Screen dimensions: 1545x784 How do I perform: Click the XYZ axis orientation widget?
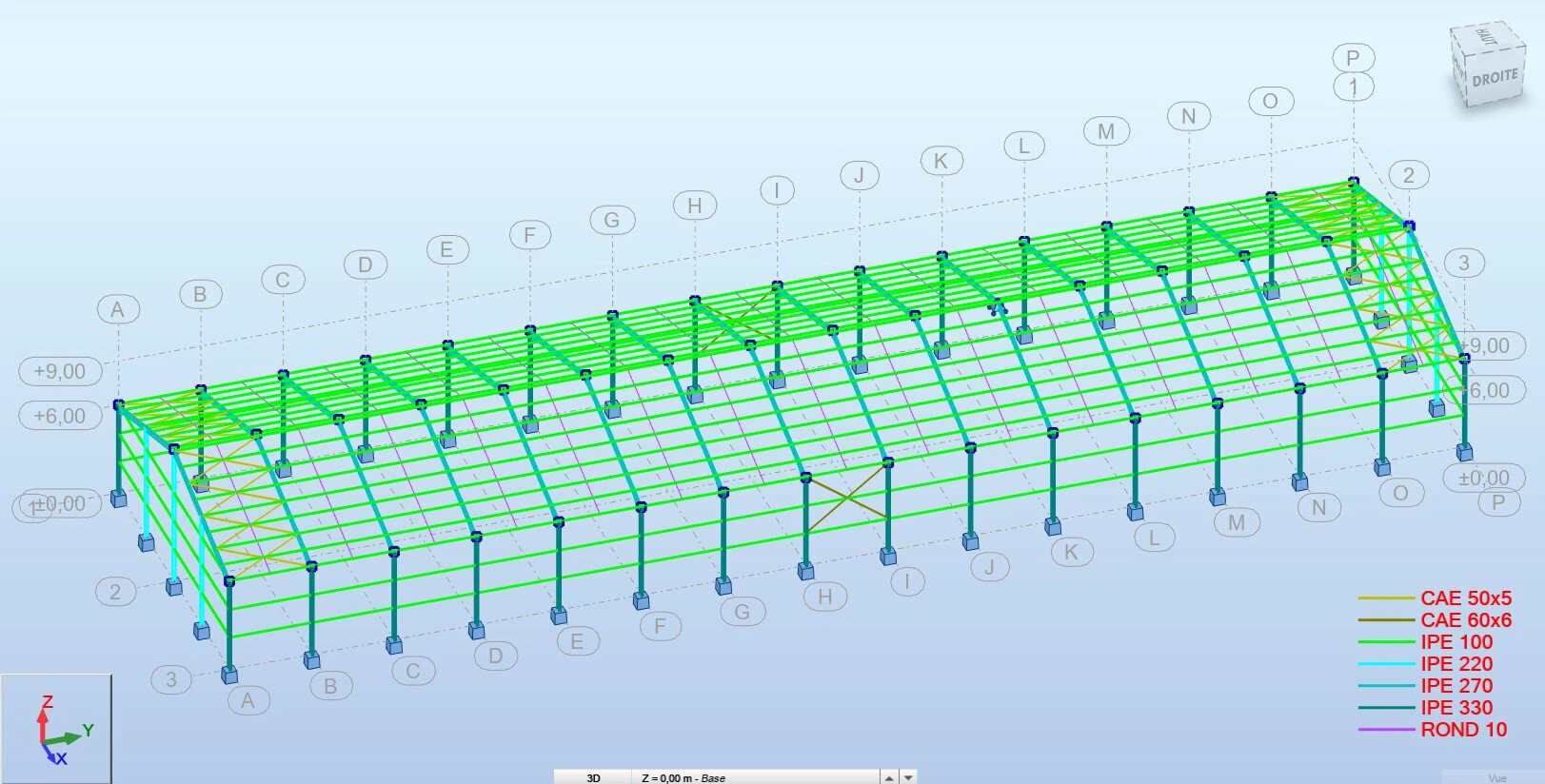click(55, 729)
